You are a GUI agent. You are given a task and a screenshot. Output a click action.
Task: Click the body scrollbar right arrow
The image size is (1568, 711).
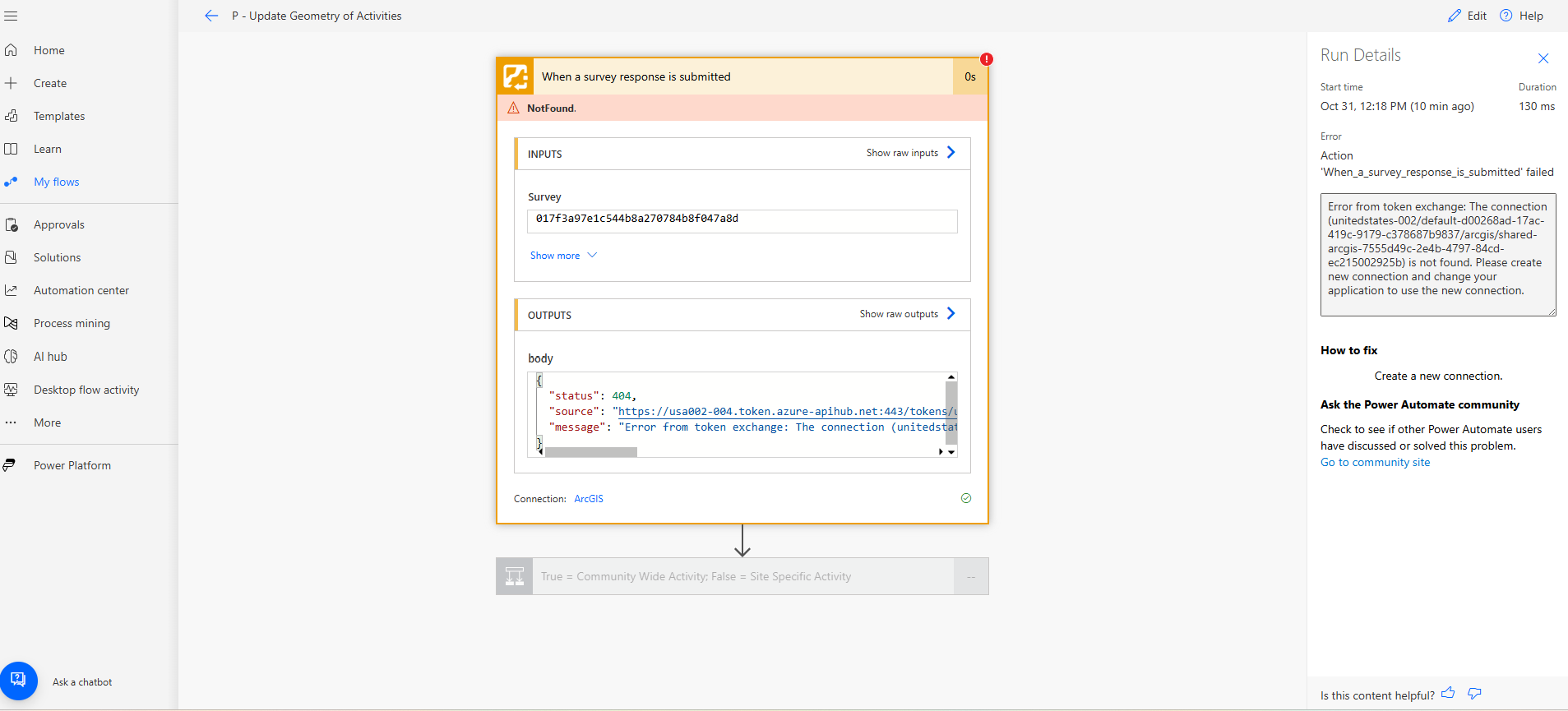point(941,452)
